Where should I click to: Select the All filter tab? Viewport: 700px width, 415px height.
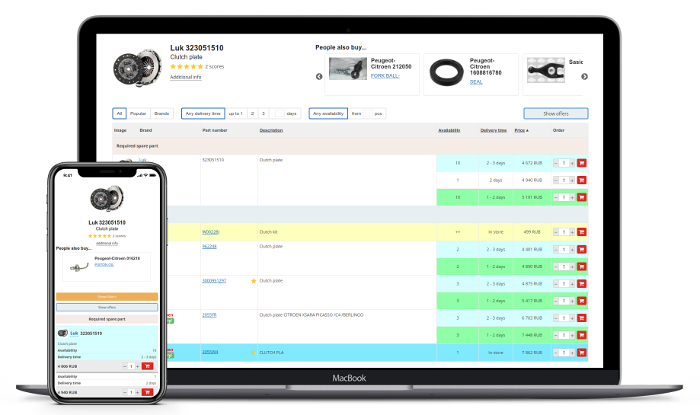click(x=119, y=113)
